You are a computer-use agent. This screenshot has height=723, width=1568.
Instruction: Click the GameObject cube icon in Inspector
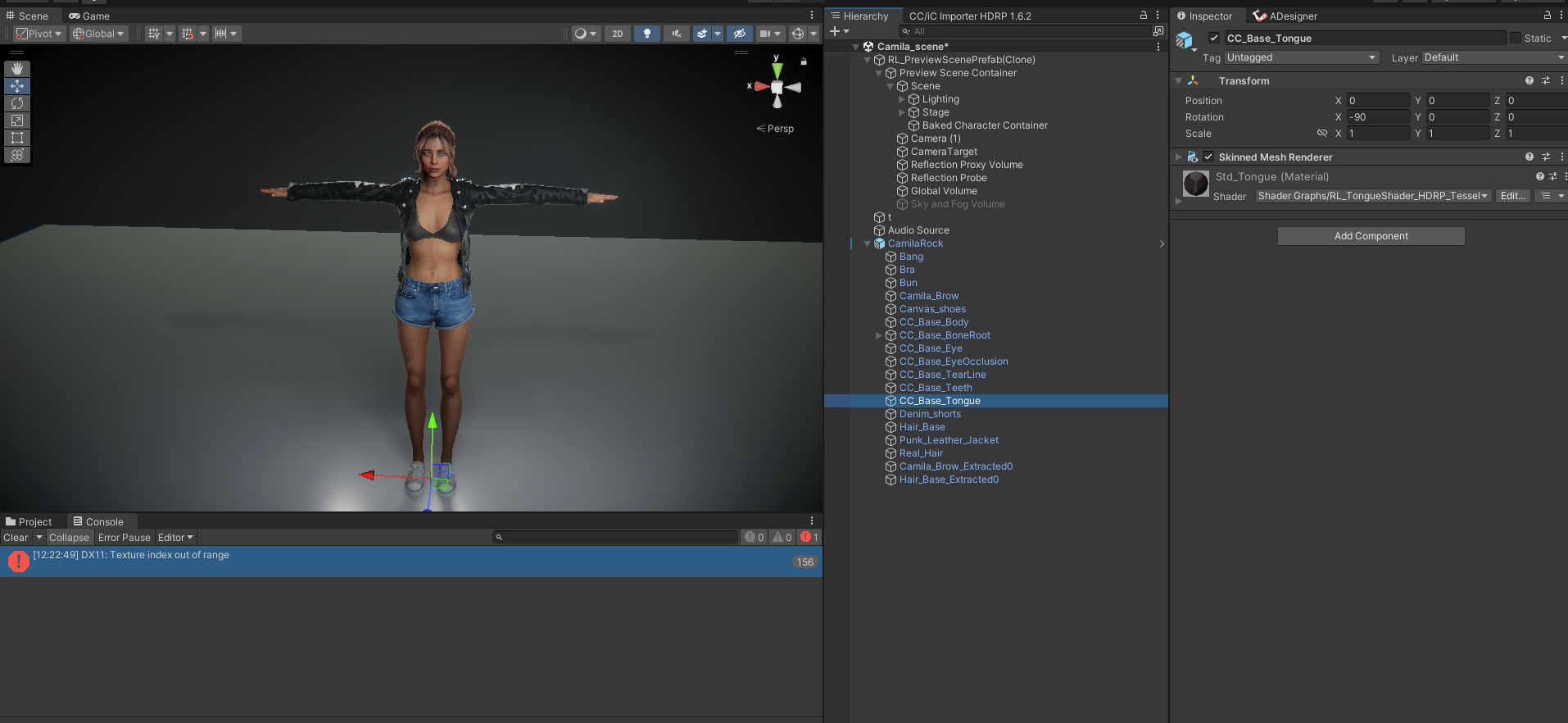pos(1185,40)
